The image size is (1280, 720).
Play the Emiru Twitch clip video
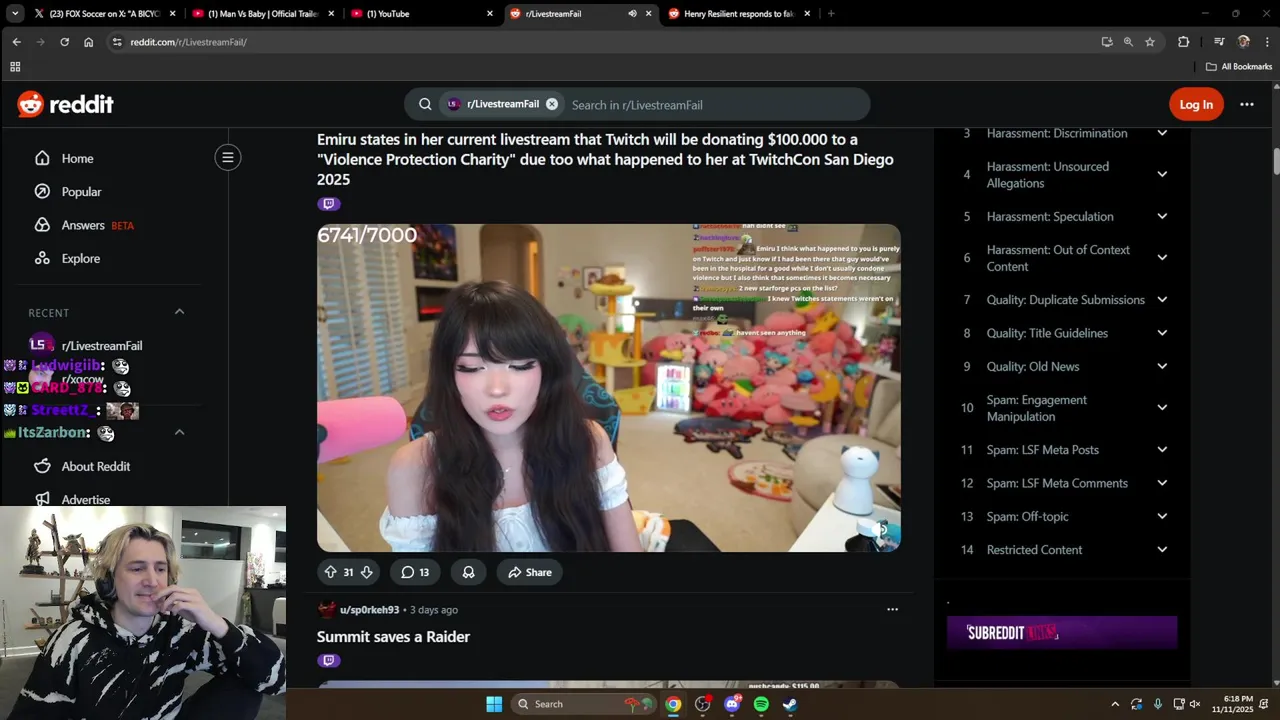pos(608,388)
